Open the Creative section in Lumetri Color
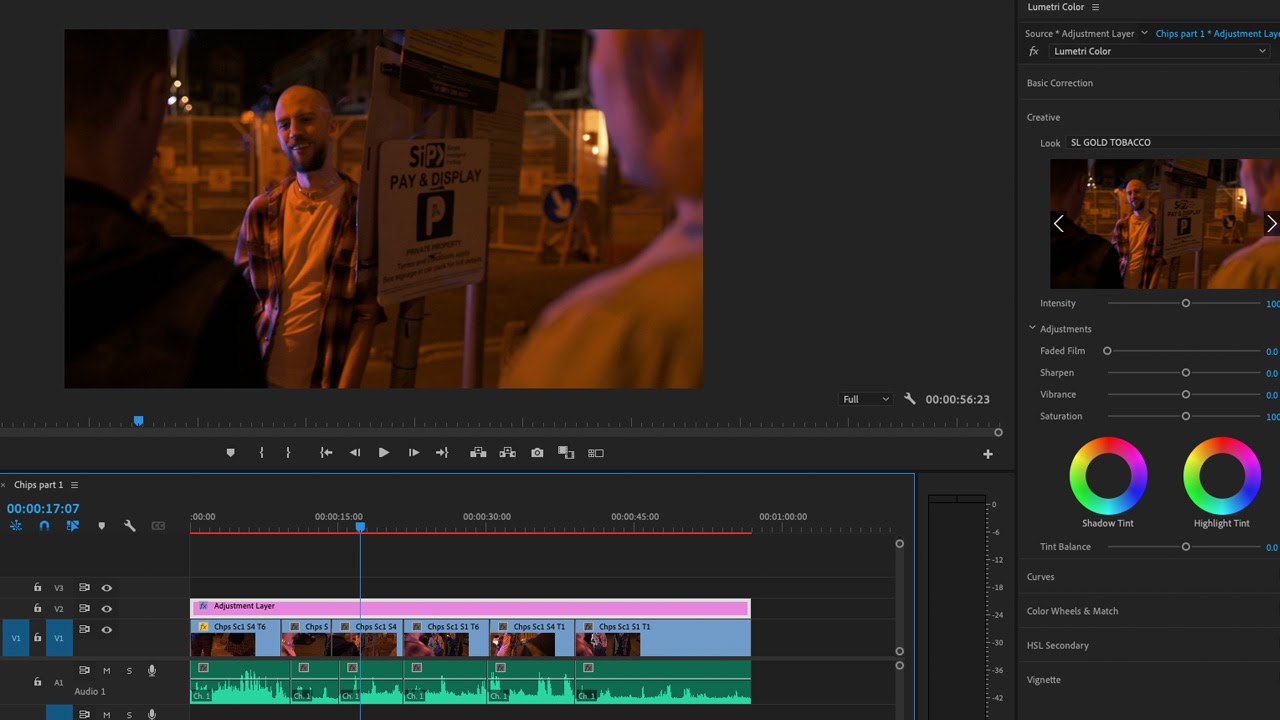The width and height of the screenshot is (1280, 720). pos(1043,117)
